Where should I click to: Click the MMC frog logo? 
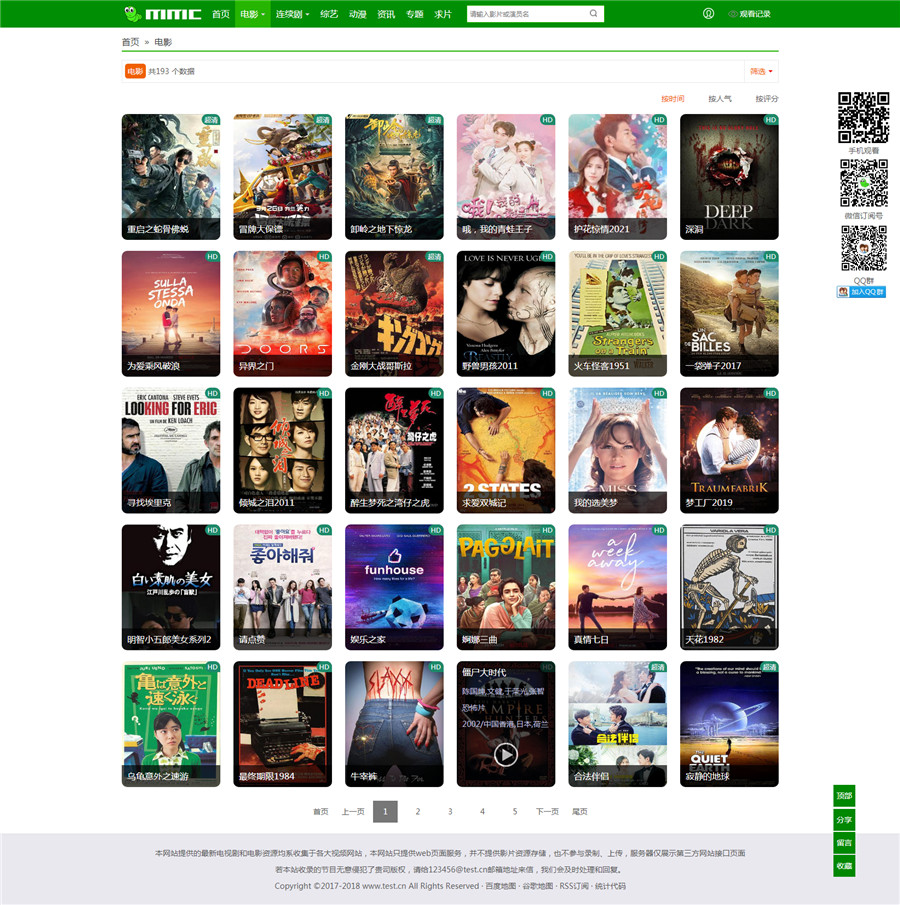(162, 14)
